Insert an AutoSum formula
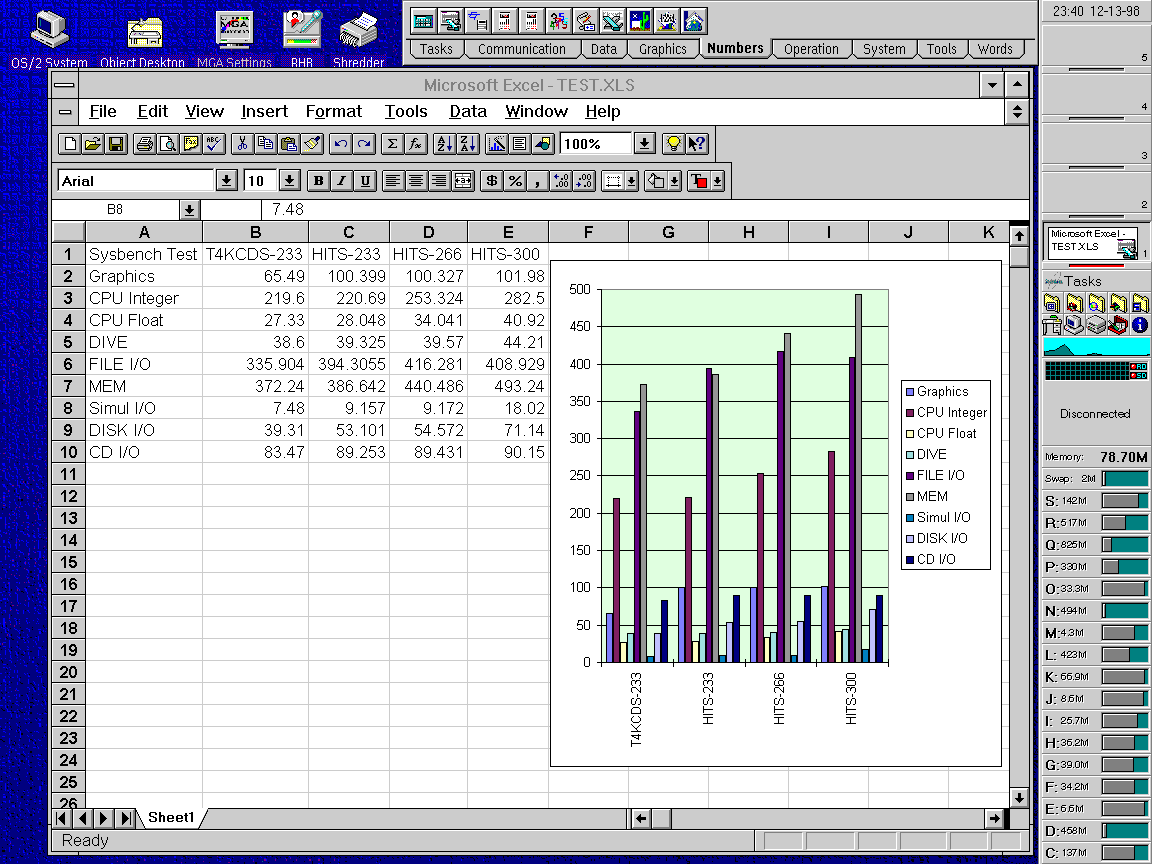 [392, 143]
